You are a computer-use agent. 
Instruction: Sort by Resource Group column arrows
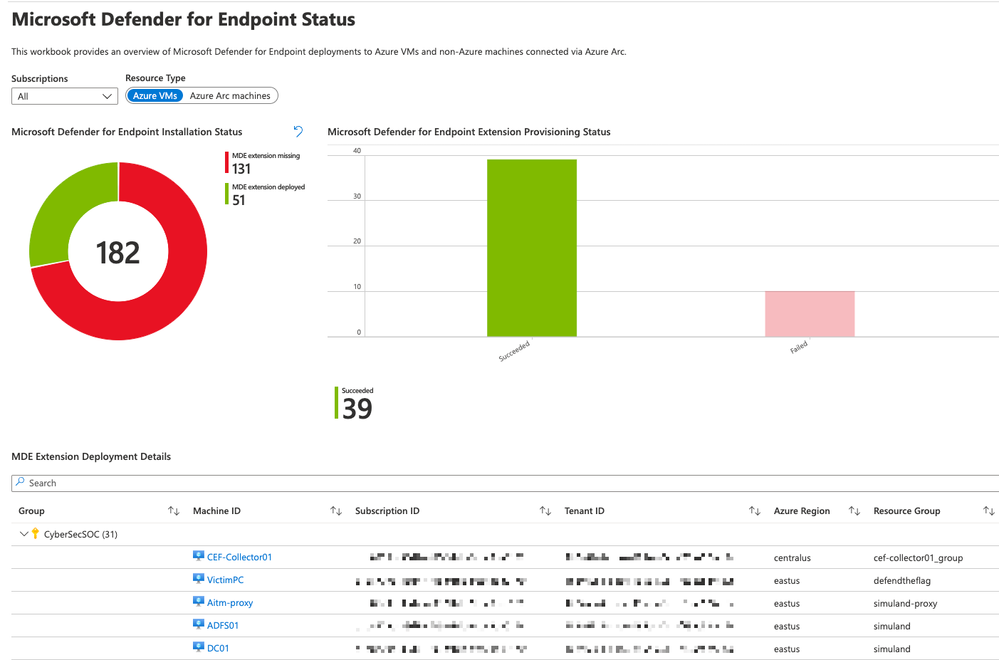coord(988,511)
